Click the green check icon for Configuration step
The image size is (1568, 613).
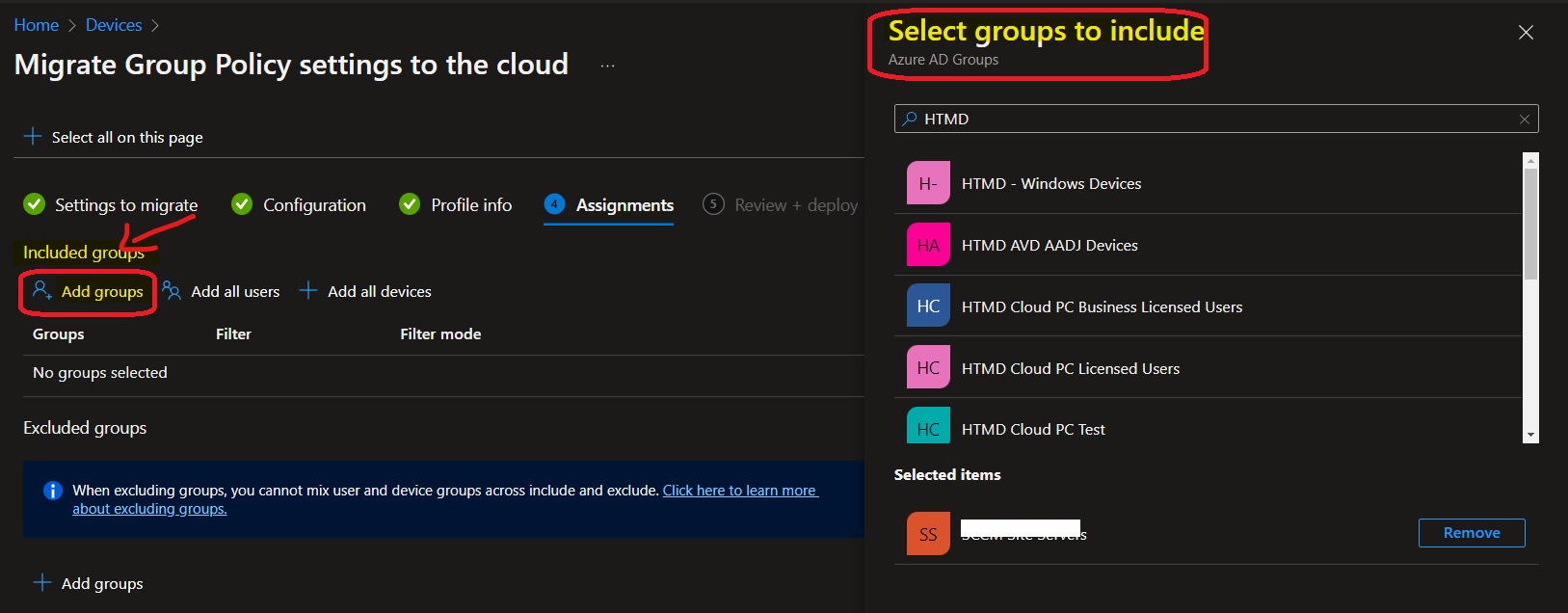click(x=242, y=204)
